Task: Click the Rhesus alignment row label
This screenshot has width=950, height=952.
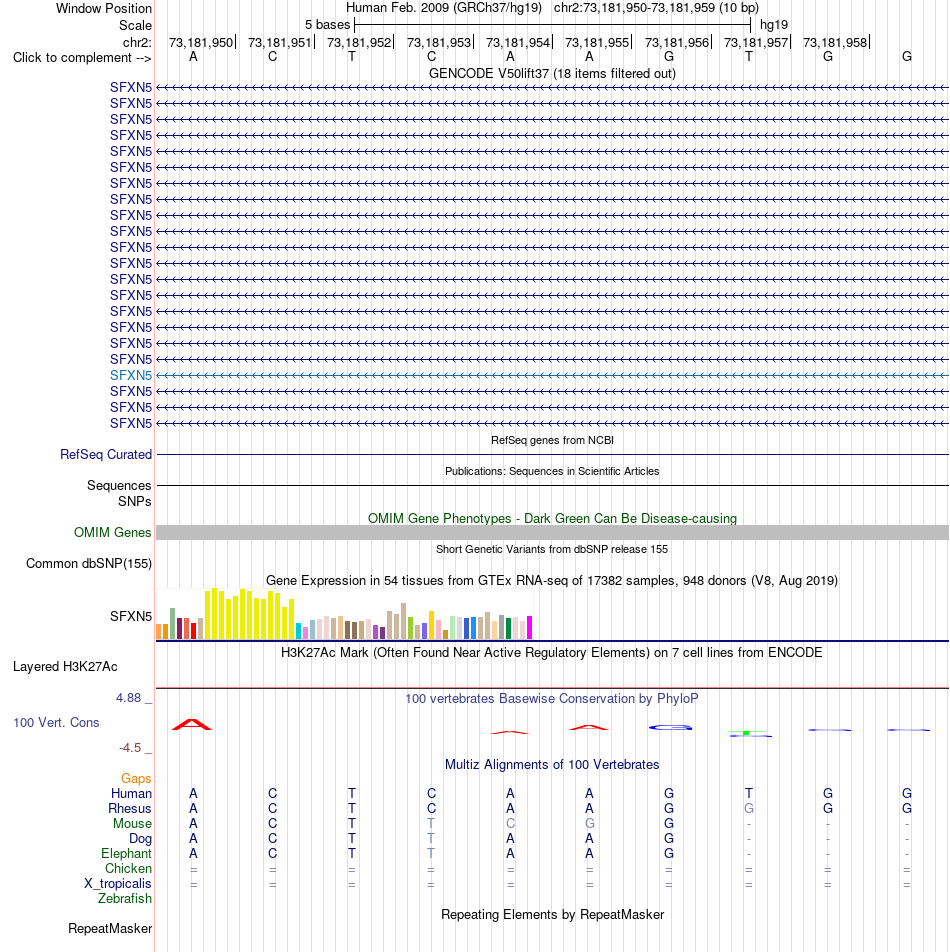Action: click(130, 809)
